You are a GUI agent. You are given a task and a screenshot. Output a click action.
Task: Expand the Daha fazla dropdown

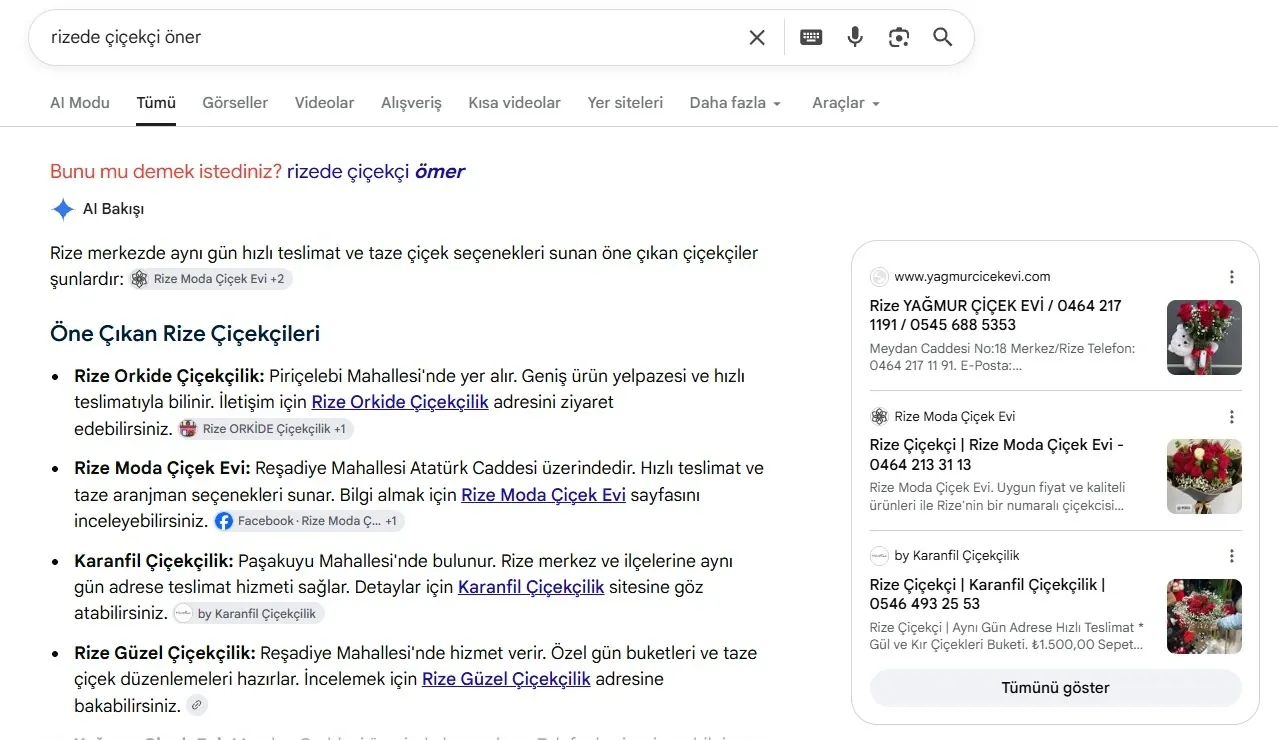point(735,102)
